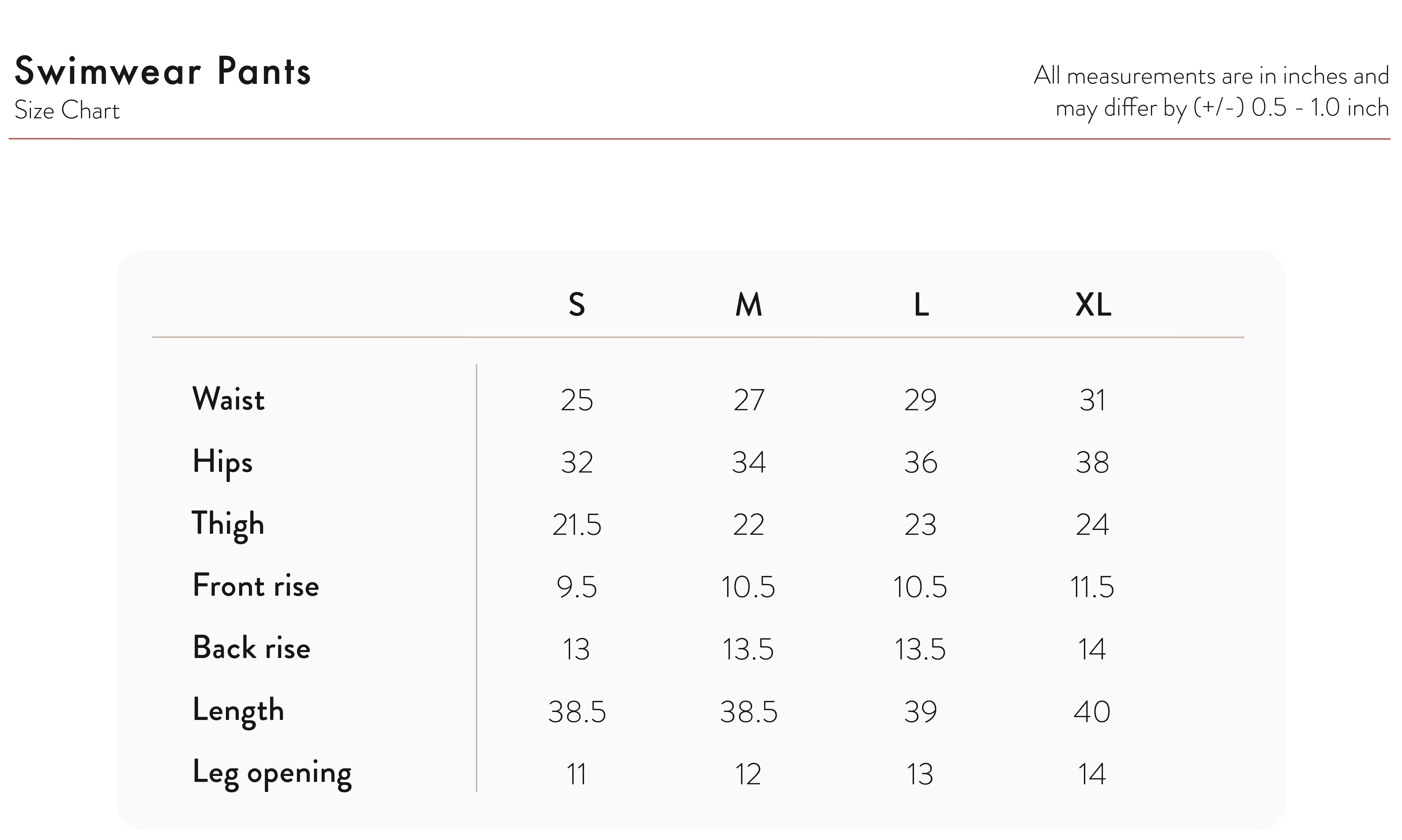Click the Hips row label
This screenshot has width=1402, height=840.
coord(222,462)
